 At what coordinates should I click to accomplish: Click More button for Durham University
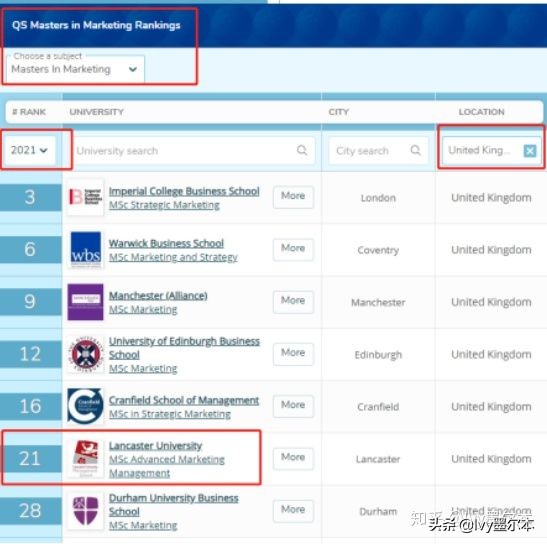click(293, 511)
